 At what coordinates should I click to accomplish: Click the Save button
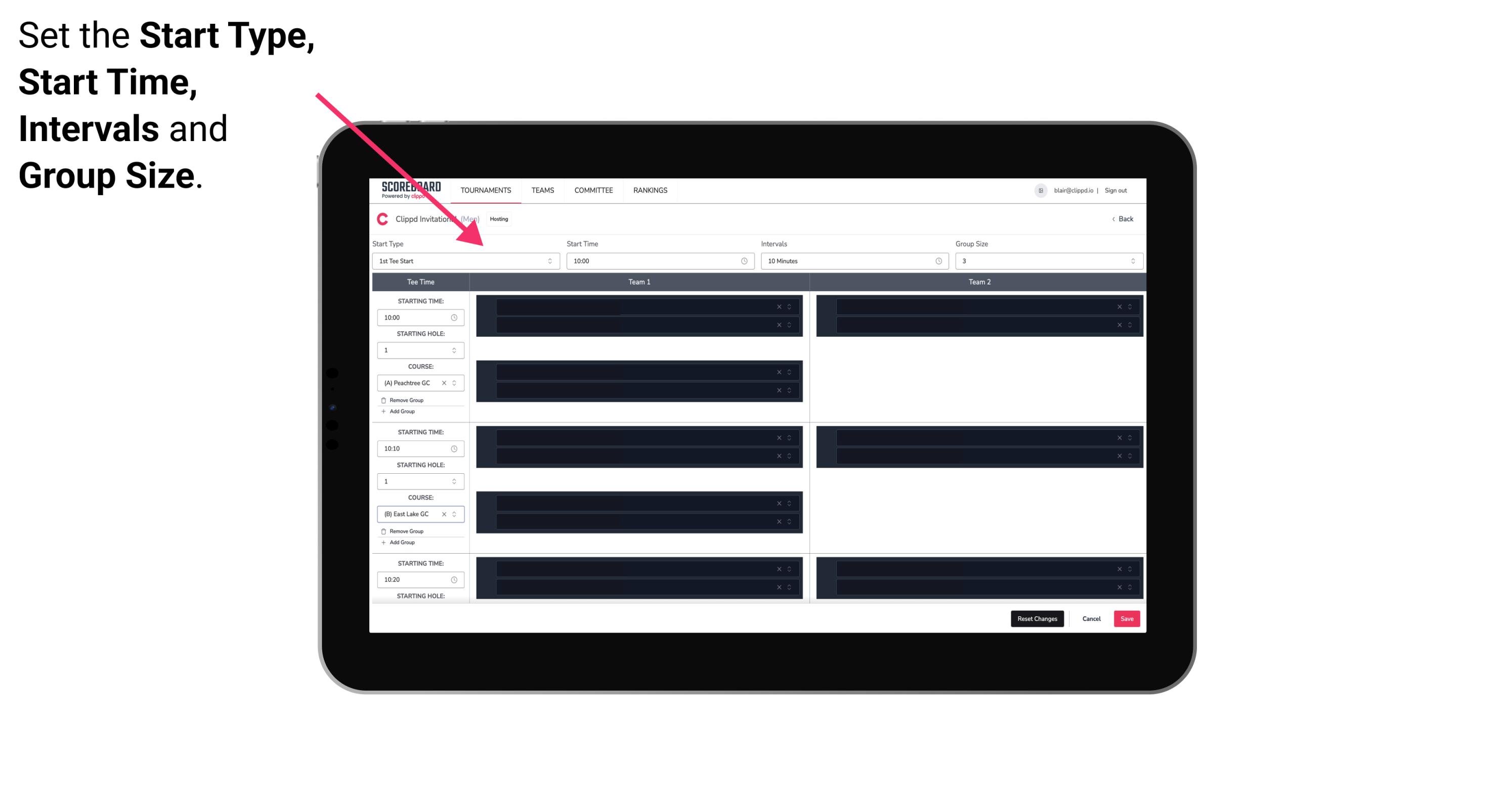pos(1127,618)
